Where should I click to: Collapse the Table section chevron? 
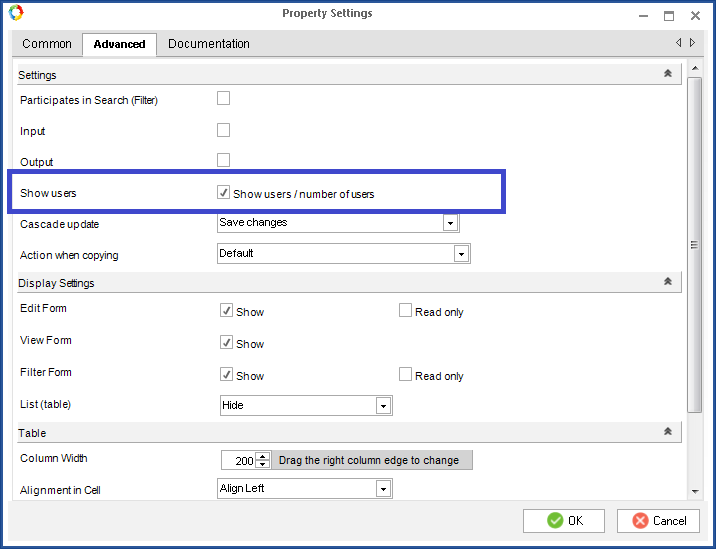tap(668, 431)
